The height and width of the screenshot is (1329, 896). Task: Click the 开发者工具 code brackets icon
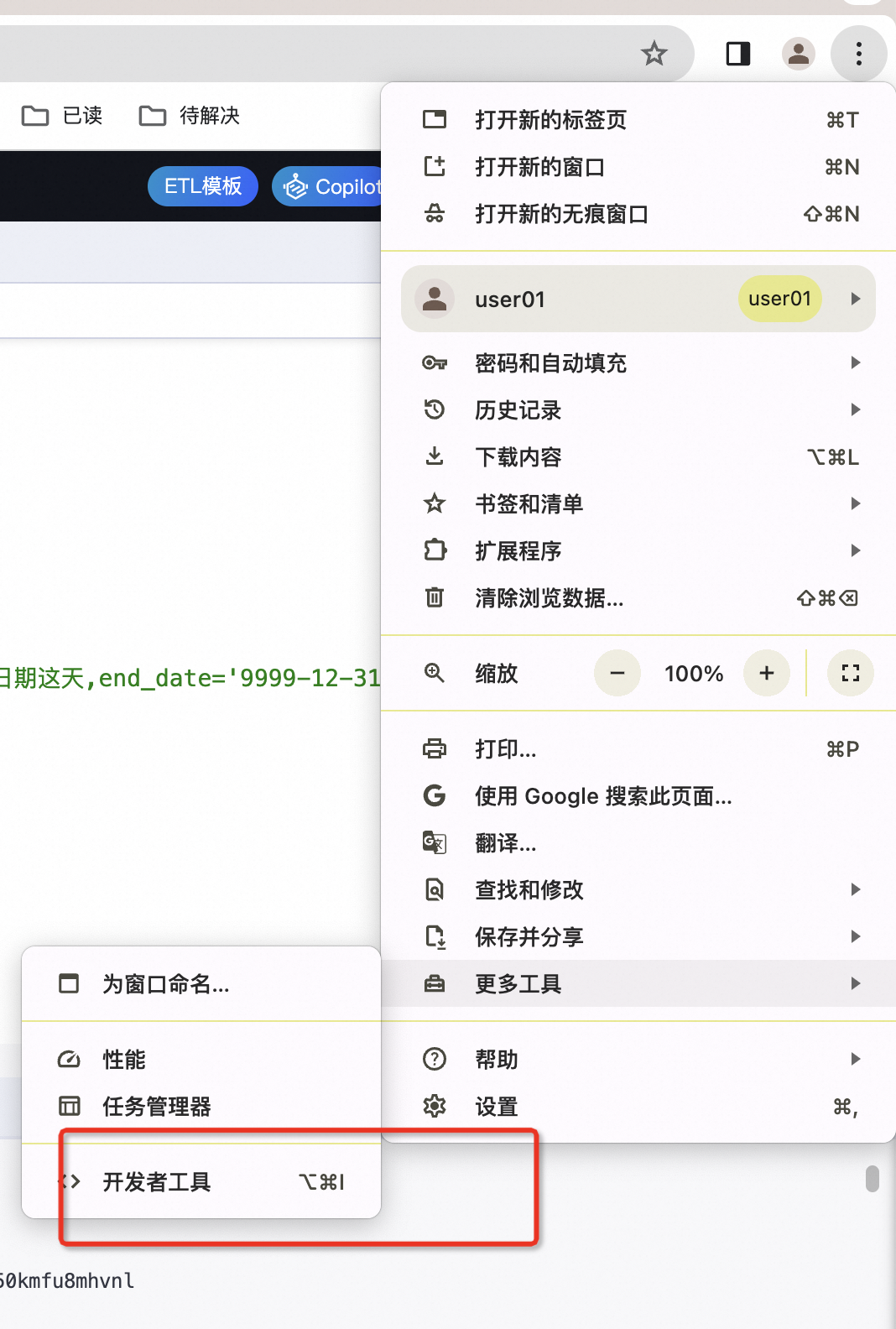click(69, 1181)
